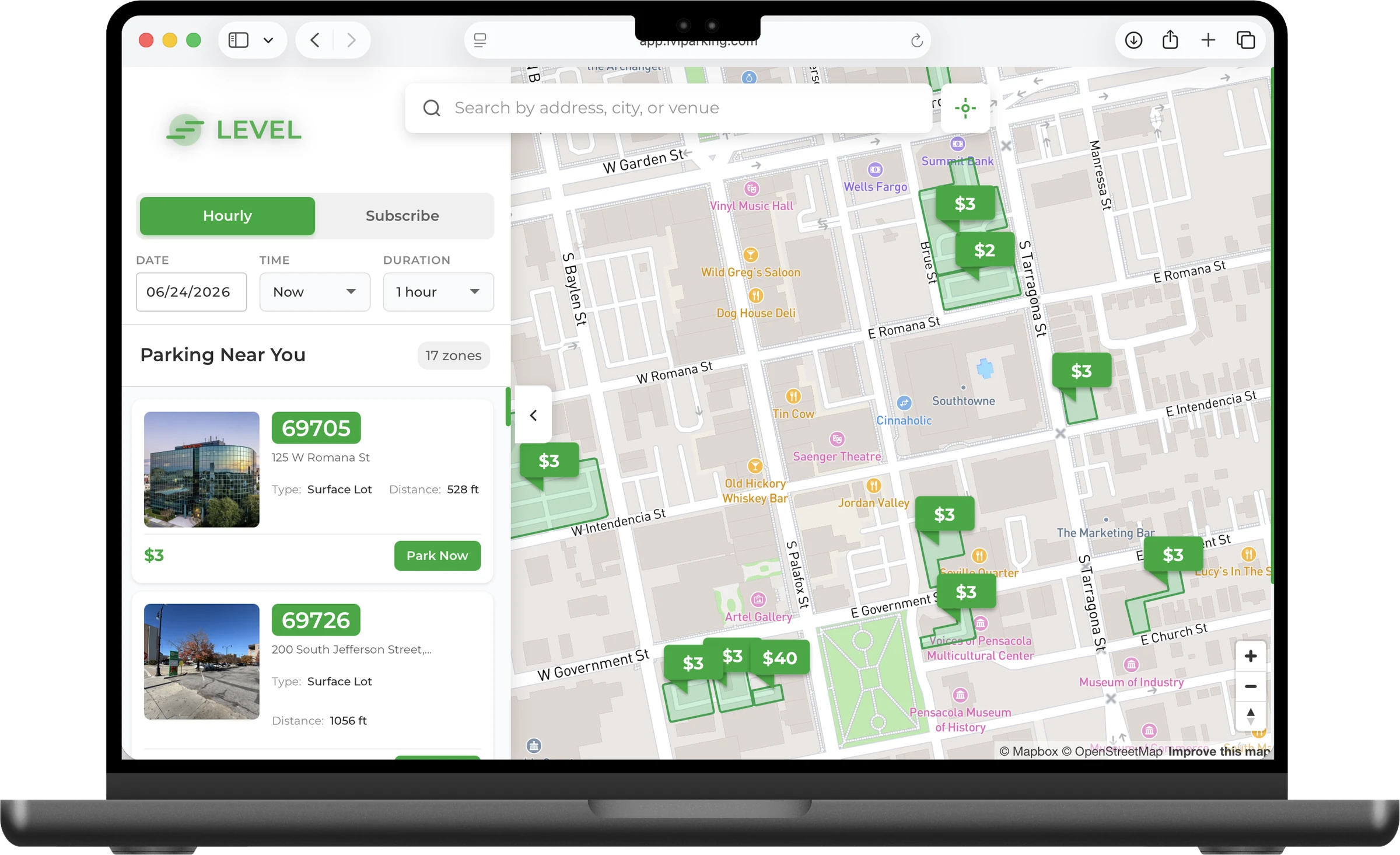Open the photo thumbnail for zone 69705
Screen dimensions: 1400x855
tap(202, 470)
